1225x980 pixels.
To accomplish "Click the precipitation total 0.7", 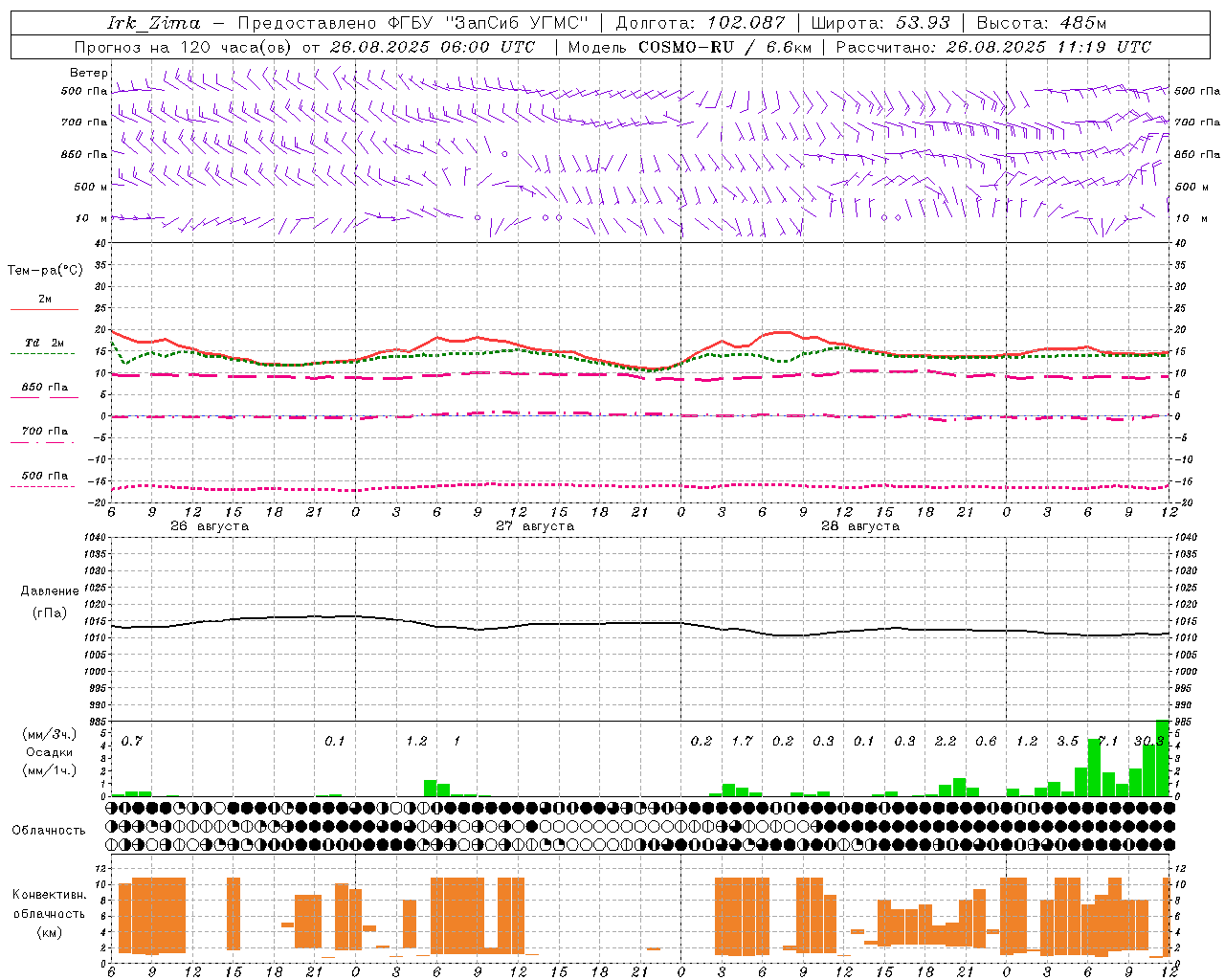I will 132,741.
